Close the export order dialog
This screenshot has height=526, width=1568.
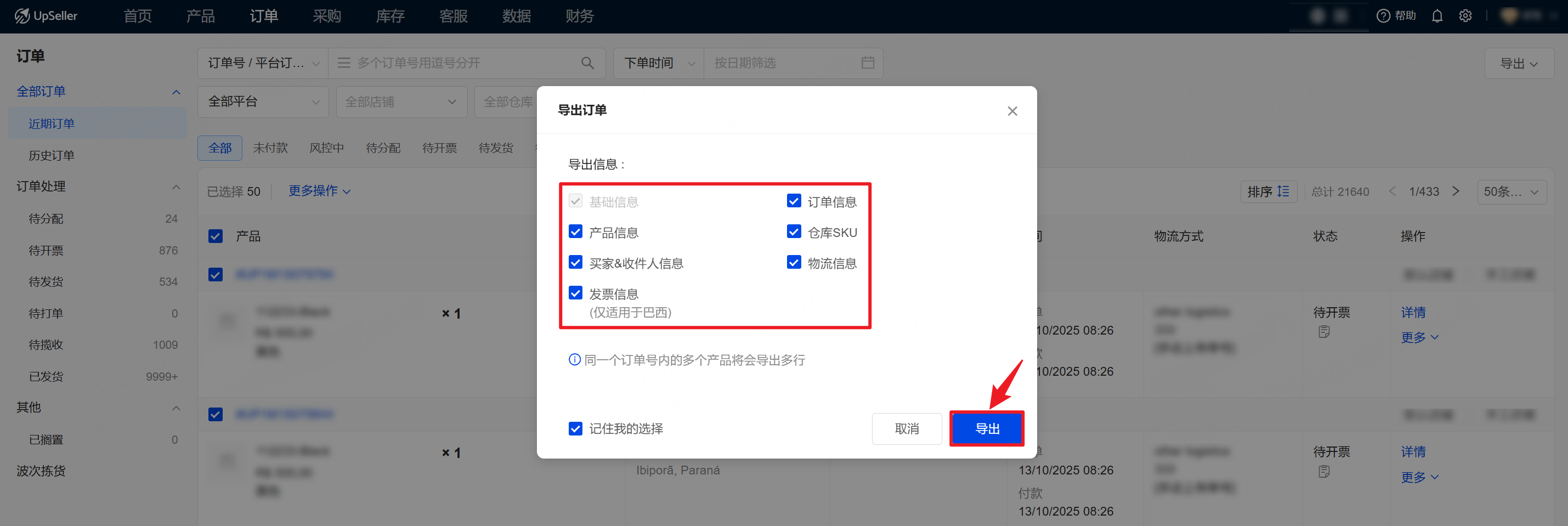[x=1012, y=111]
